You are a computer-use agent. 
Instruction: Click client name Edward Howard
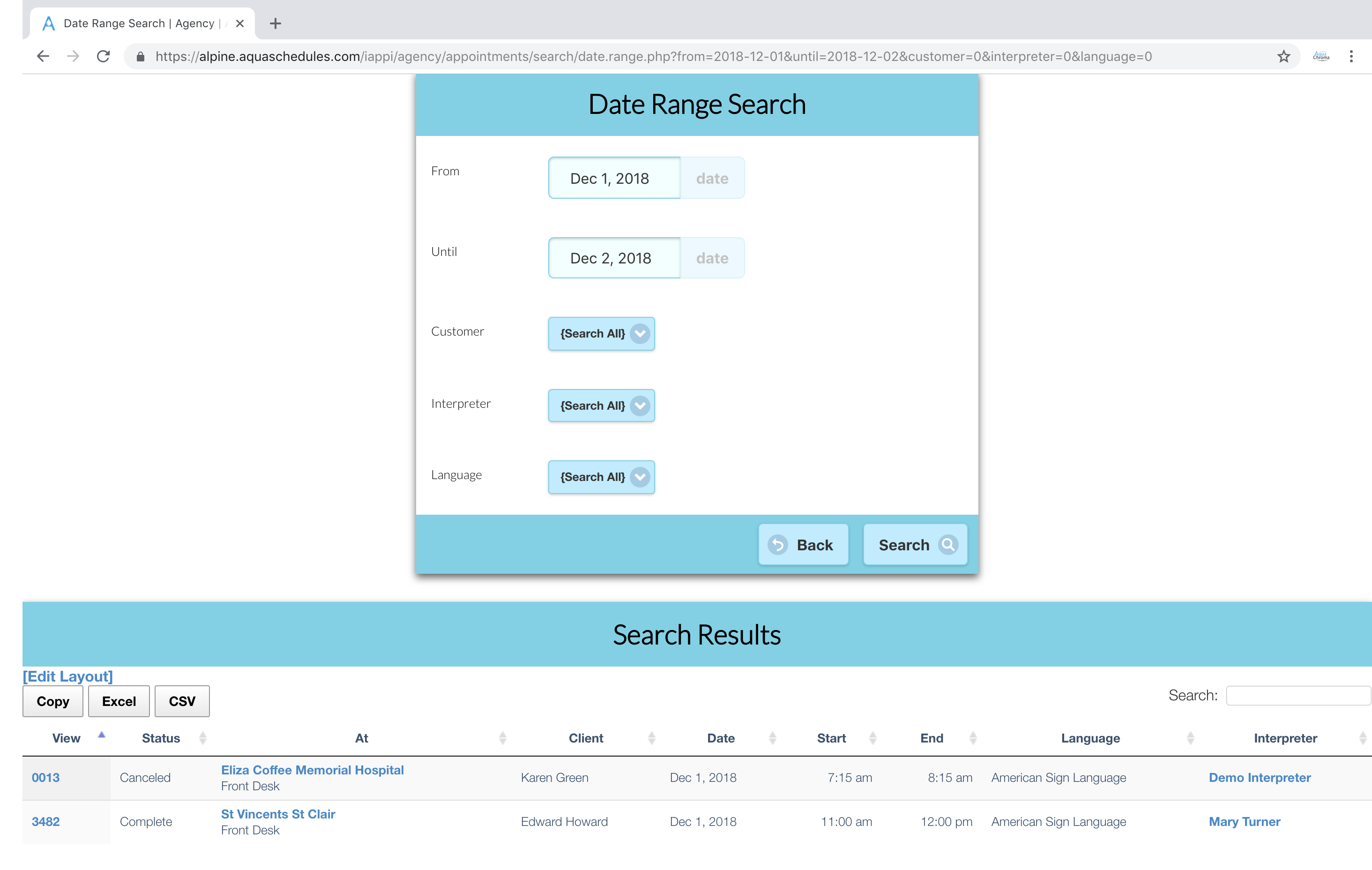[564, 821]
